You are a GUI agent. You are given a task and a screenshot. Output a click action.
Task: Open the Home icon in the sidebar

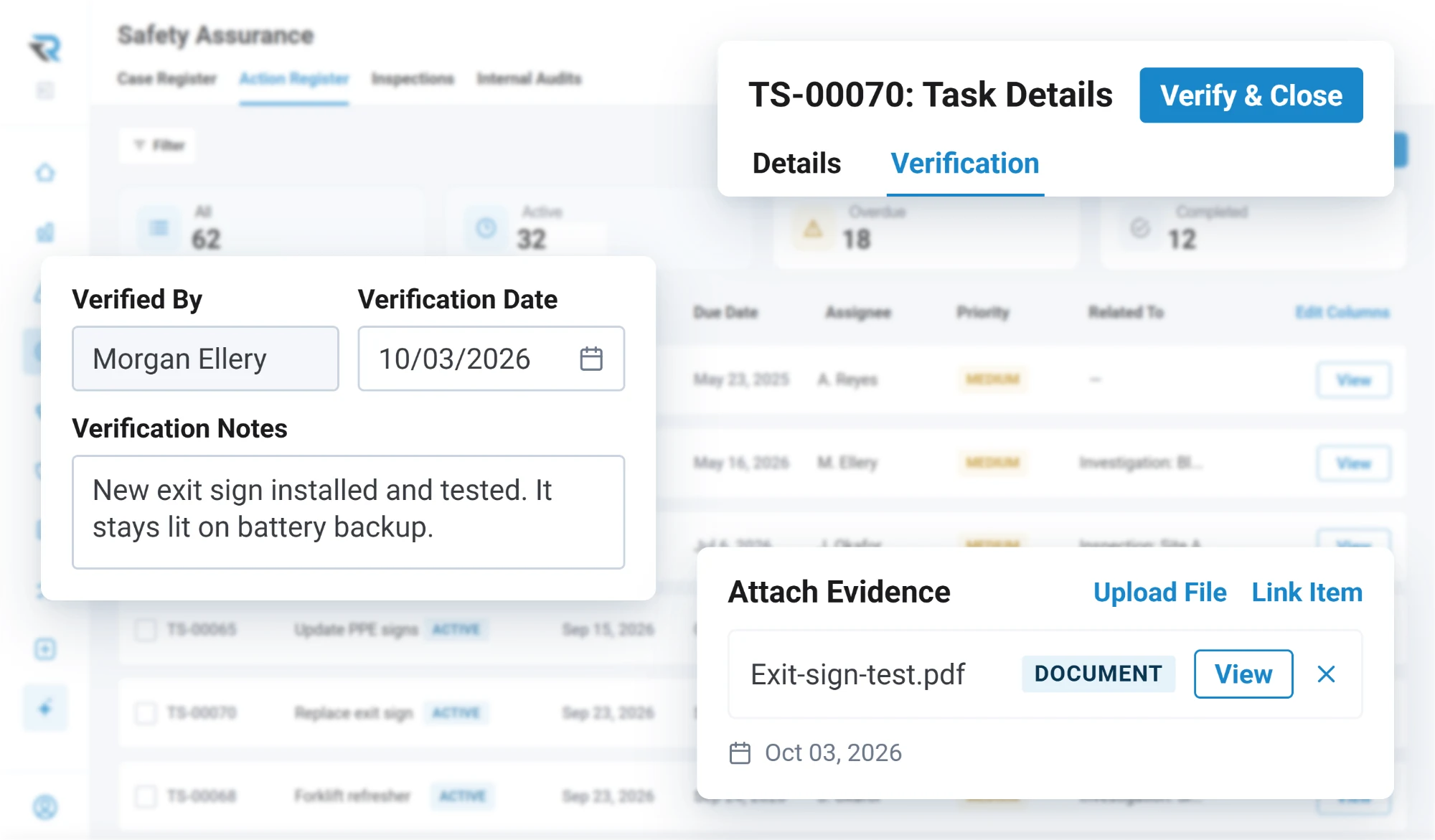click(x=45, y=173)
